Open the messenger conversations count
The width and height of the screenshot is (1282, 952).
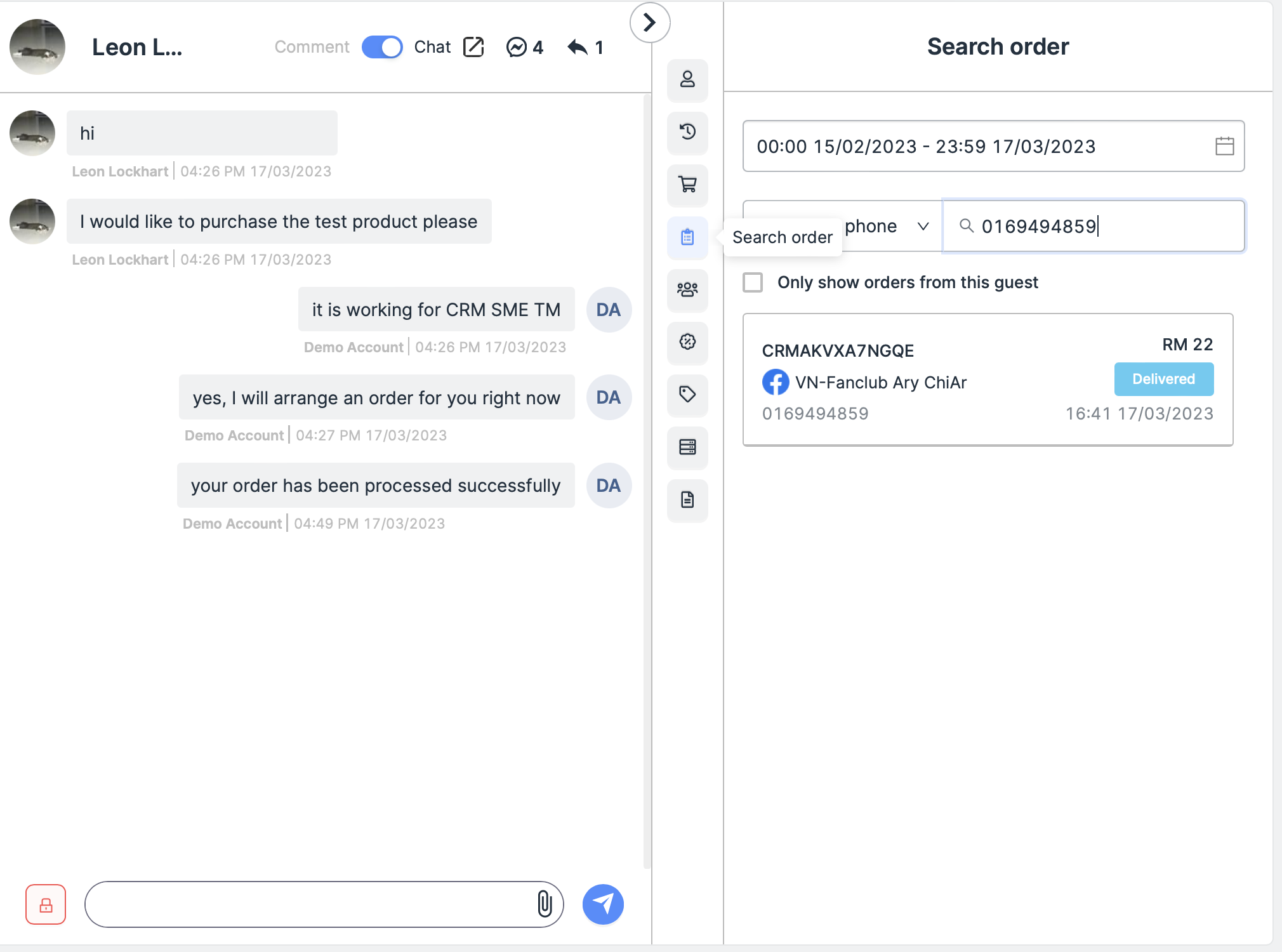tap(524, 47)
